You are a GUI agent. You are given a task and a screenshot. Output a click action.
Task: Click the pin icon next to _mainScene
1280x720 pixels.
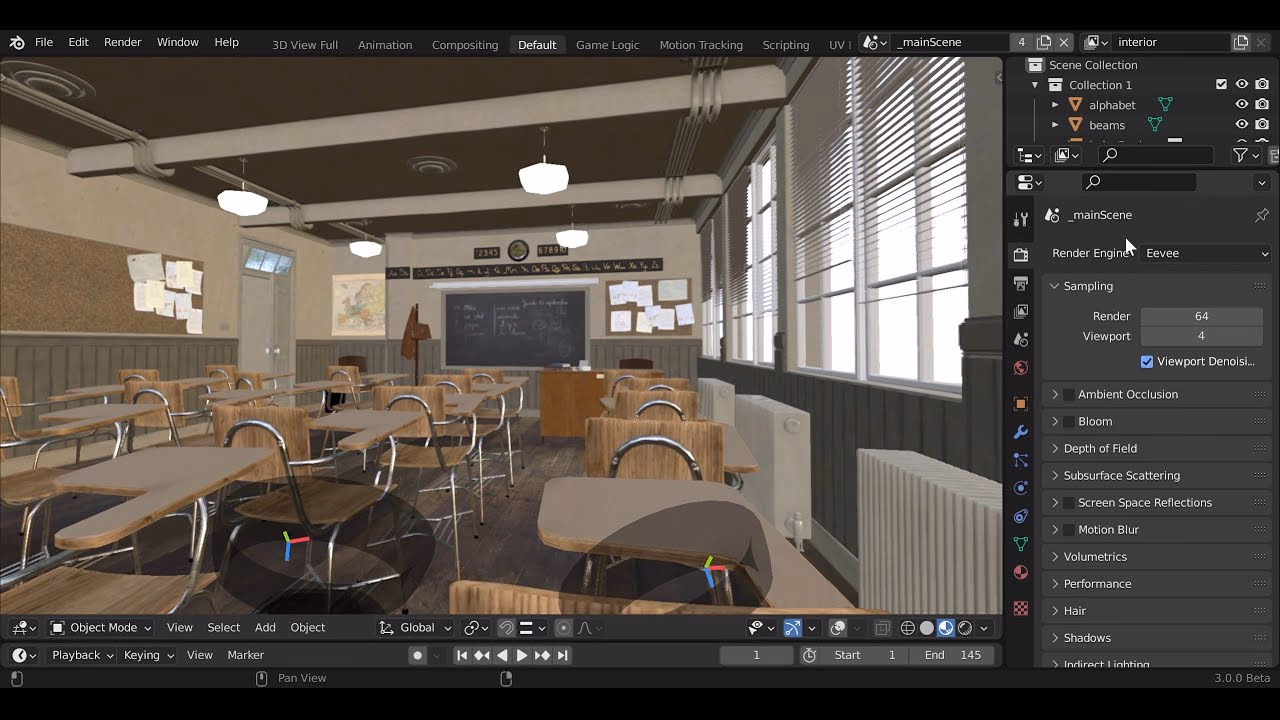click(x=1261, y=215)
